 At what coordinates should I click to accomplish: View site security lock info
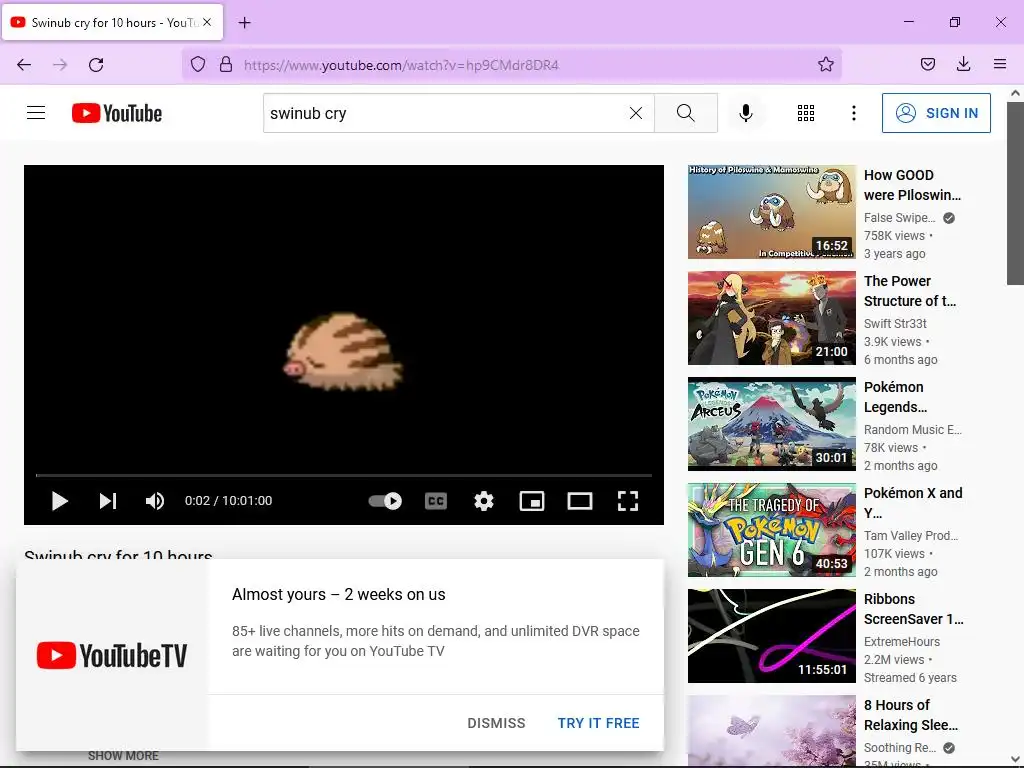tap(226, 64)
